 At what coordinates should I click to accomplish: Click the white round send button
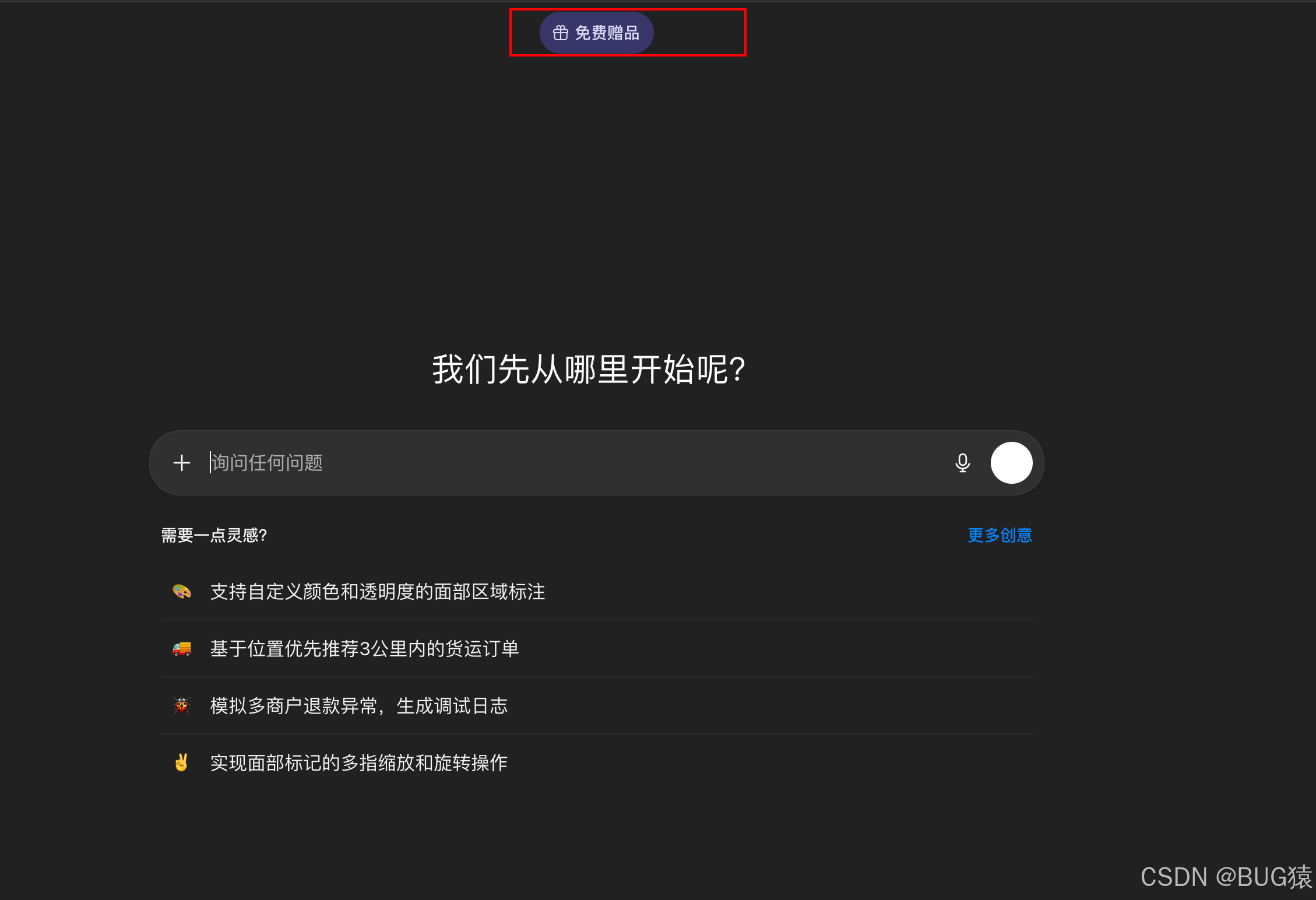click(1012, 463)
